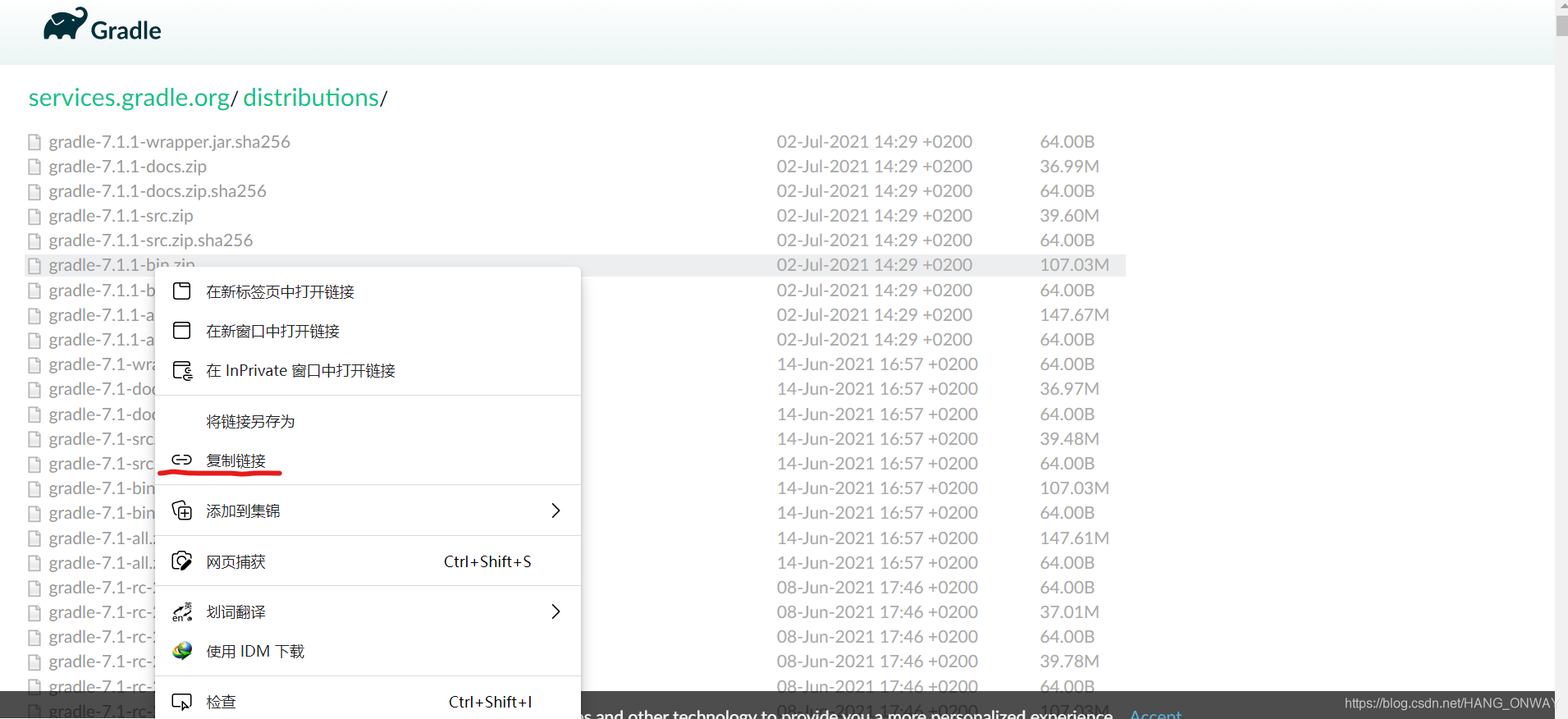Click file icon beside gradle-7.1.1-wrapper.jar.sha256
Viewport: 1568px width, 719px height.
[34, 142]
